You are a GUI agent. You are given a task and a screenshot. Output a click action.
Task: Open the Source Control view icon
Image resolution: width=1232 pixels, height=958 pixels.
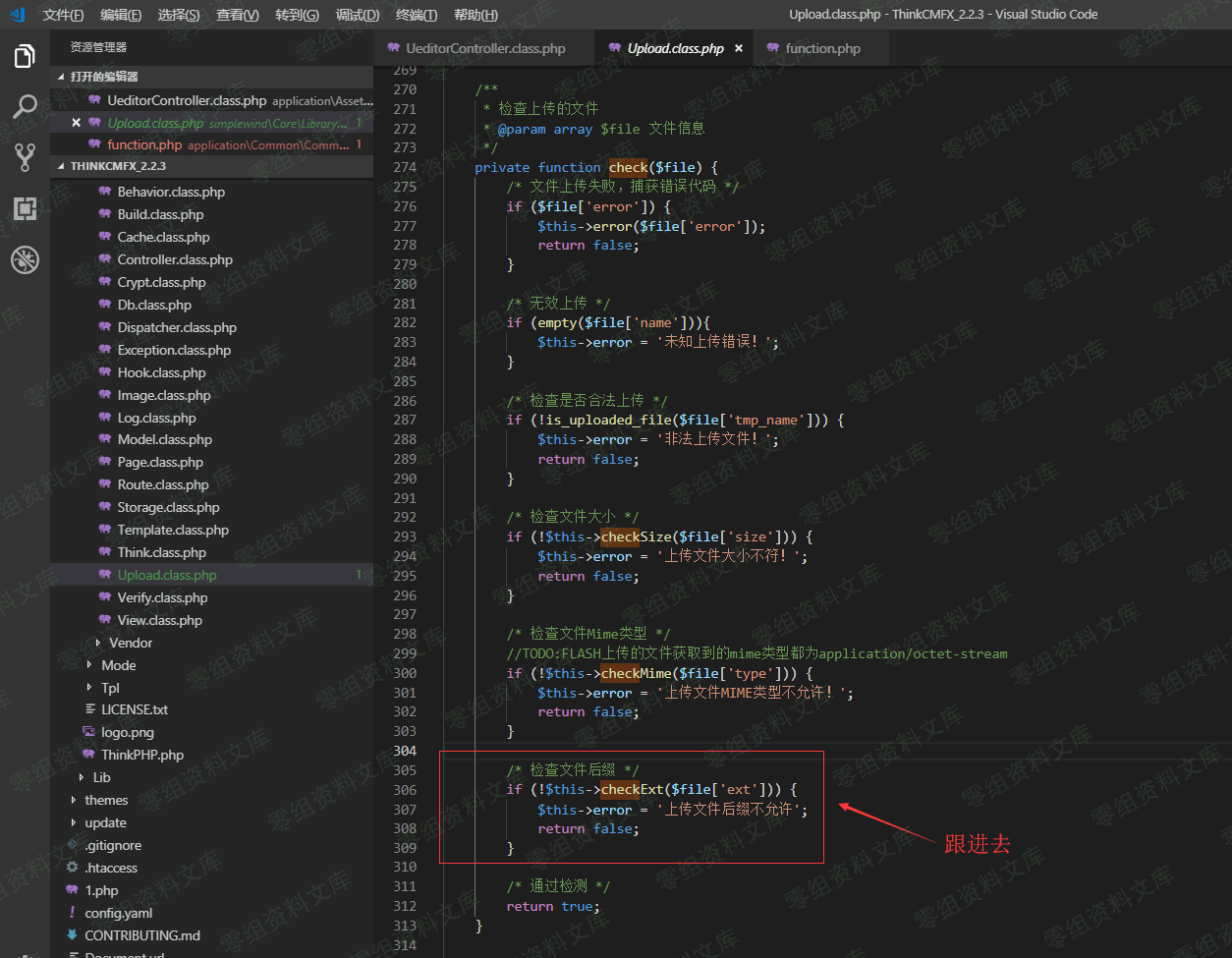click(x=25, y=157)
